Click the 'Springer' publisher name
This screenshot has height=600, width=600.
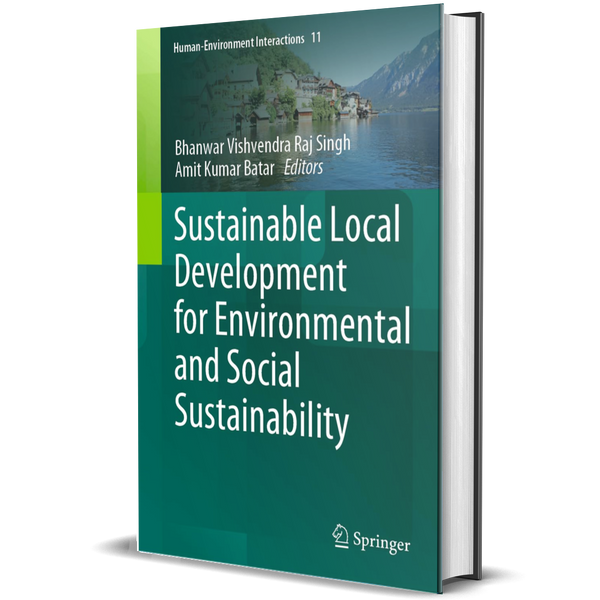(381, 543)
